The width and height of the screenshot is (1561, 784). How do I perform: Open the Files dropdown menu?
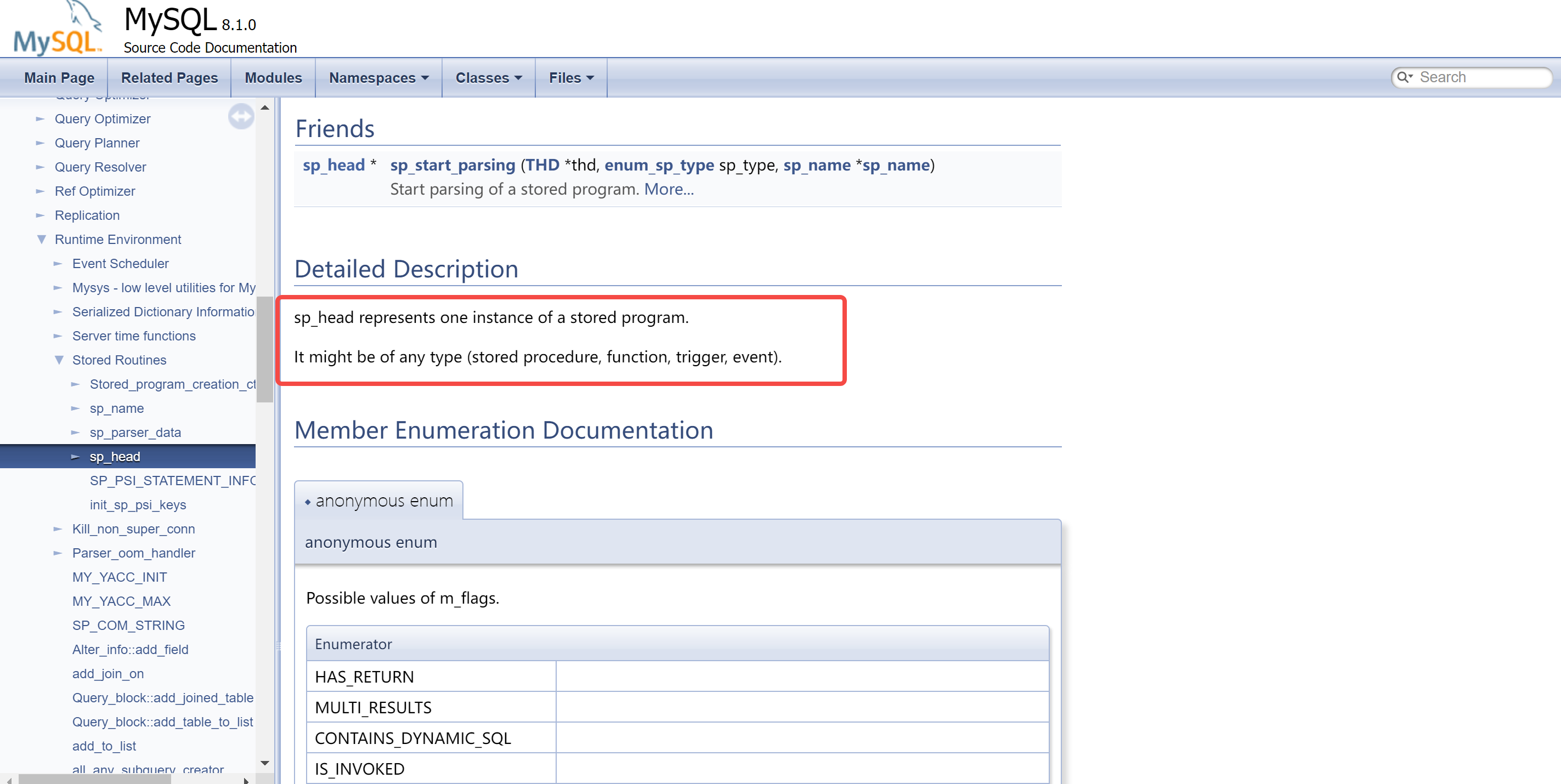click(x=571, y=78)
